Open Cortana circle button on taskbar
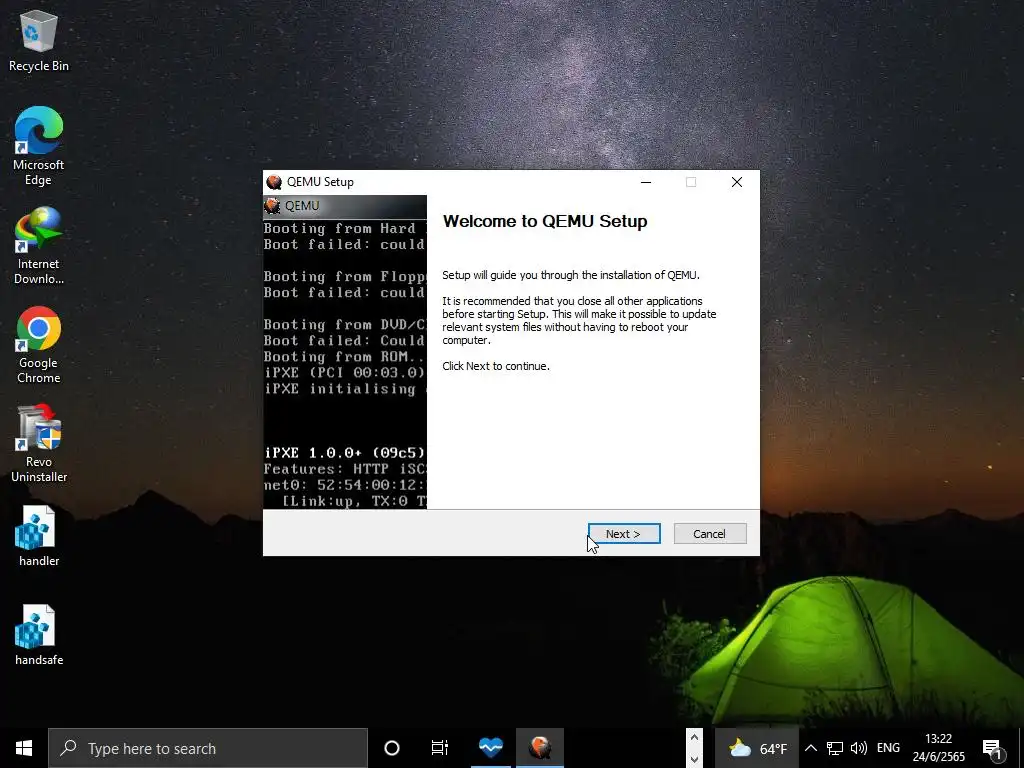Image resolution: width=1024 pixels, height=768 pixels. 392,748
